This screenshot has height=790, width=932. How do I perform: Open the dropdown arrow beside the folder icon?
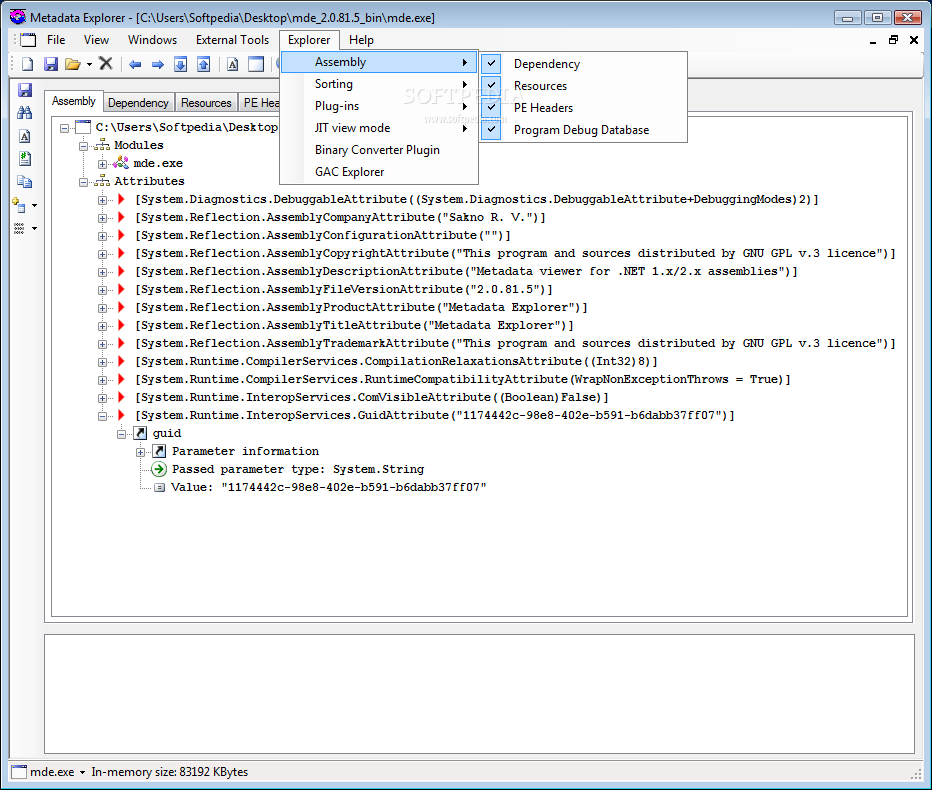point(89,64)
